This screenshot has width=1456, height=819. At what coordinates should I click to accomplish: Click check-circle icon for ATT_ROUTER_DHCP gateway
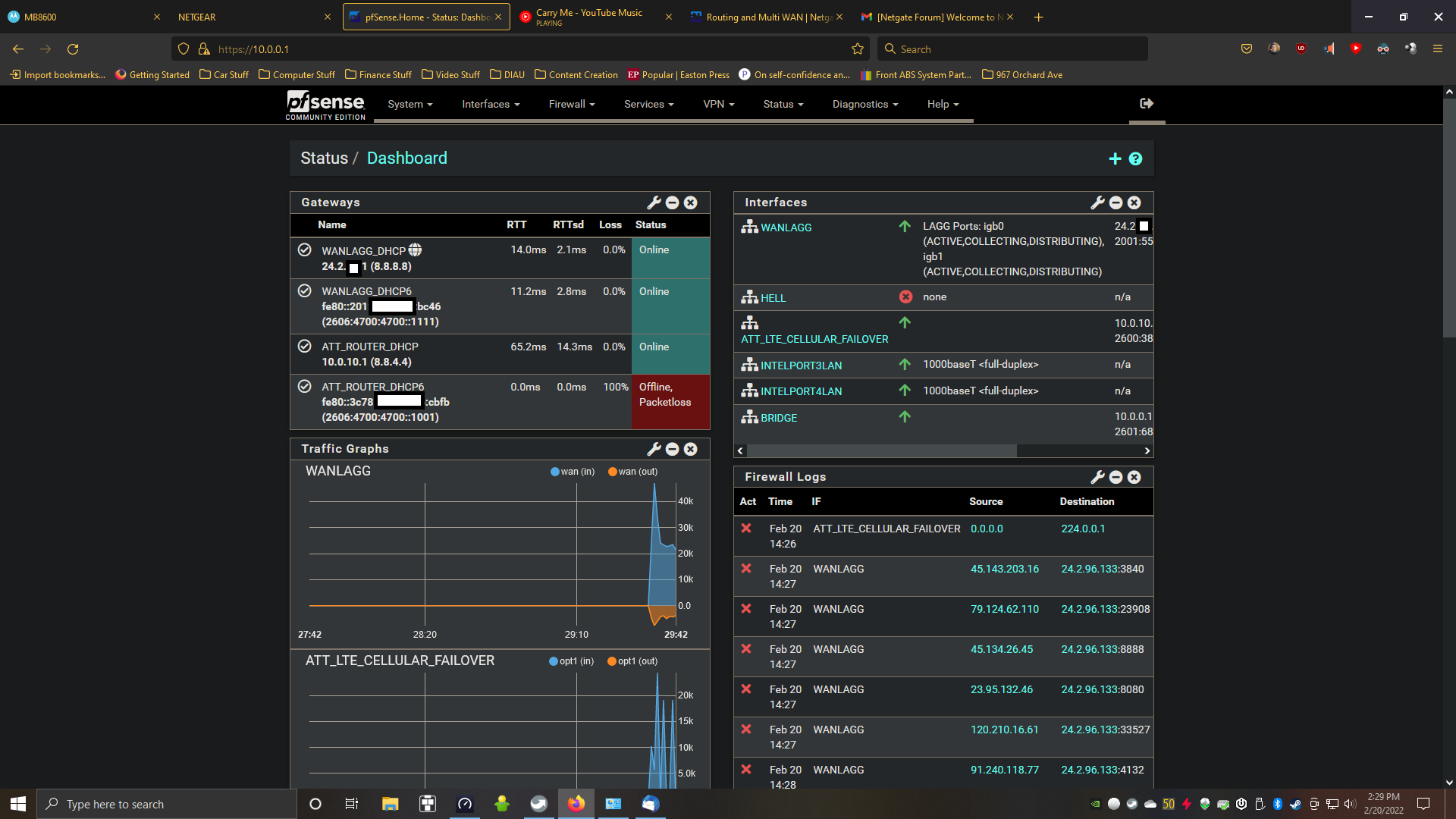[305, 346]
